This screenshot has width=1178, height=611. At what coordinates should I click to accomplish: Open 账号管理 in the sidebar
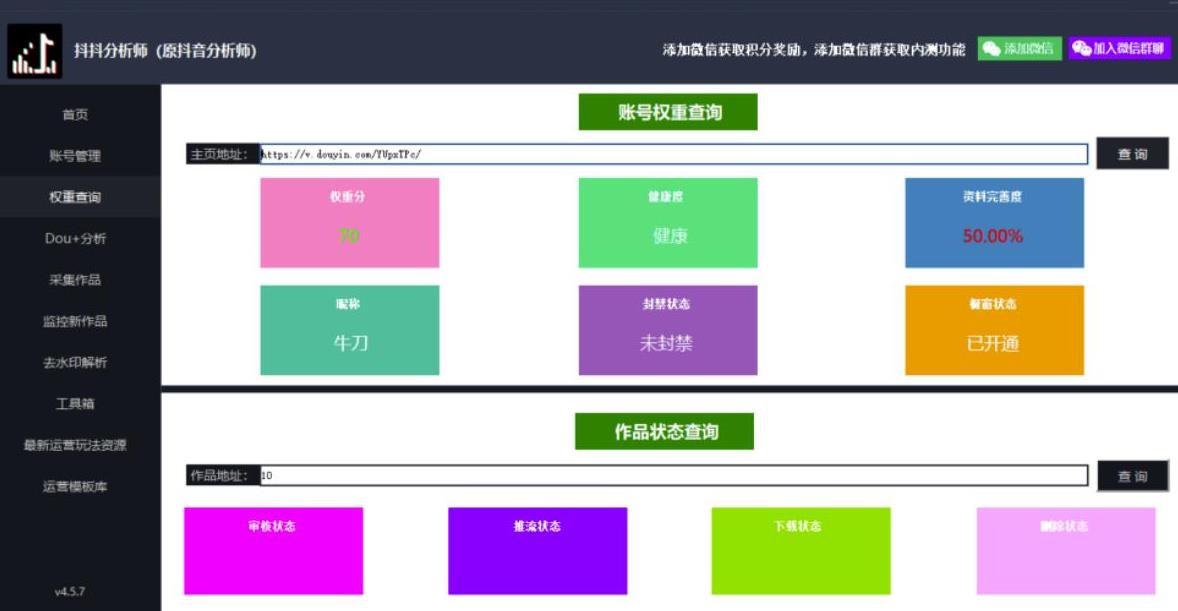point(75,156)
